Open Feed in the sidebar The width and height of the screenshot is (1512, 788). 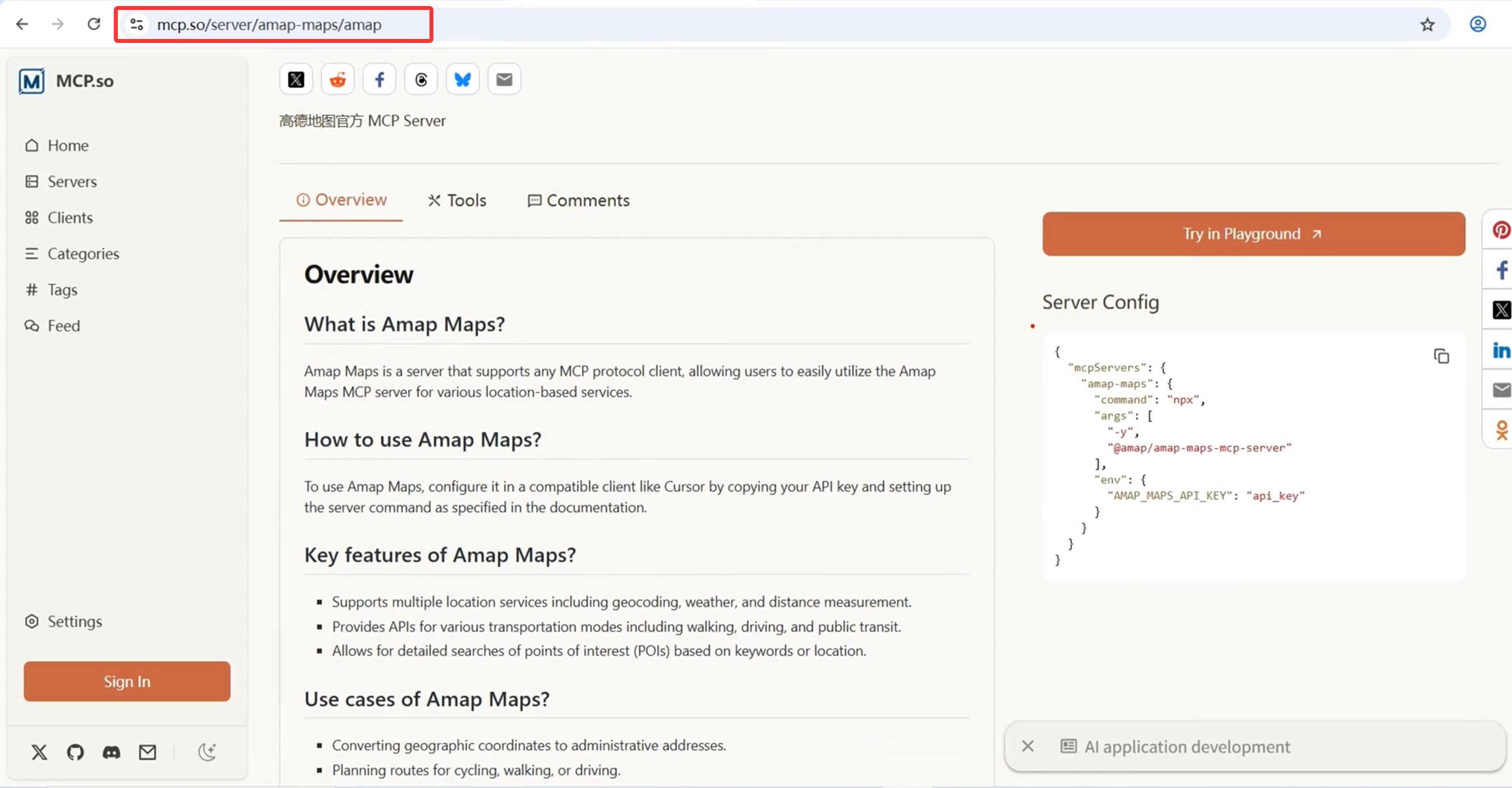[x=51, y=326]
